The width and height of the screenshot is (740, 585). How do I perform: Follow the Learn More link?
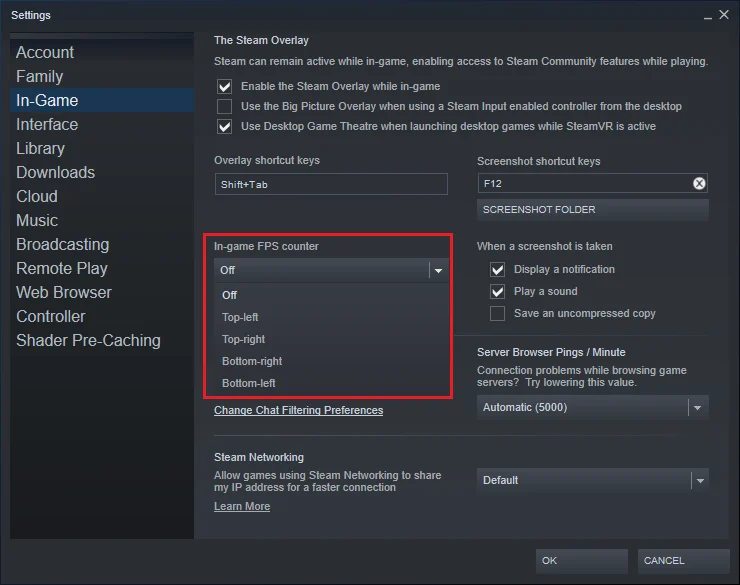pyautogui.click(x=242, y=506)
